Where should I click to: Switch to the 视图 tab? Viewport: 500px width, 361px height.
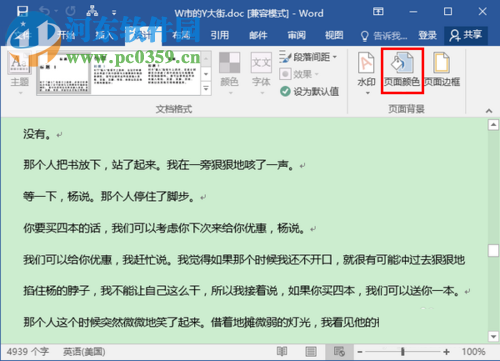coord(334,35)
